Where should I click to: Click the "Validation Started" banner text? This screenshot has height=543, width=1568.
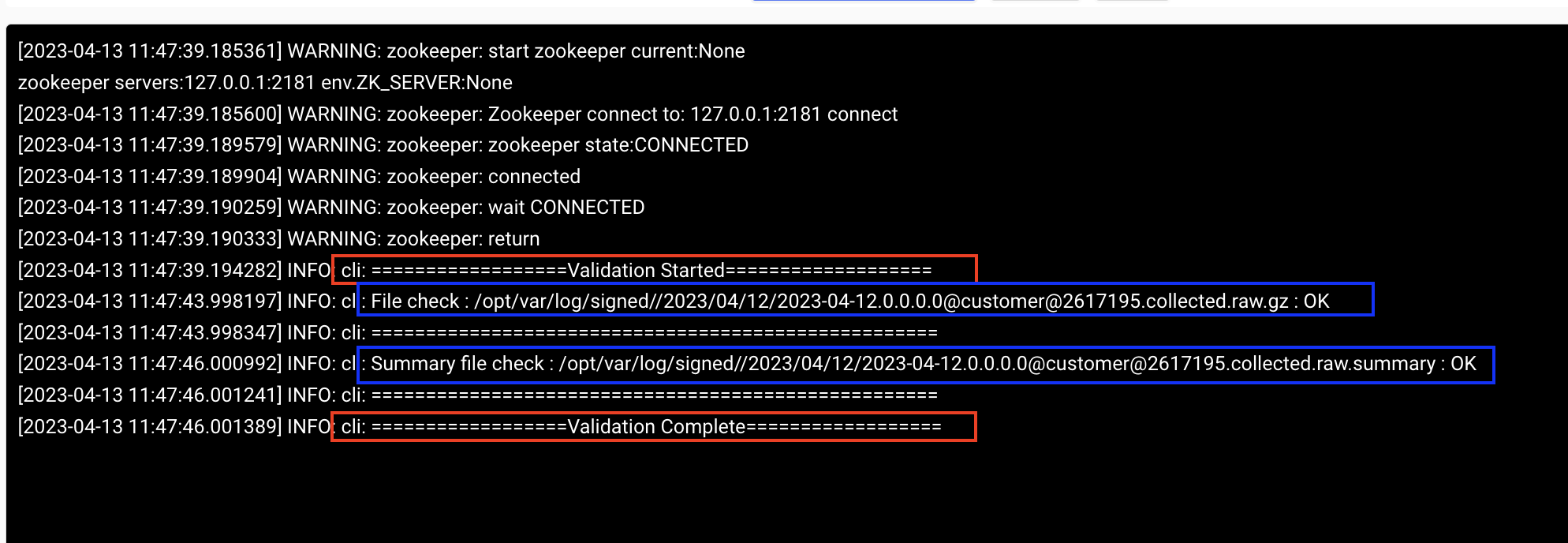coord(646,271)
